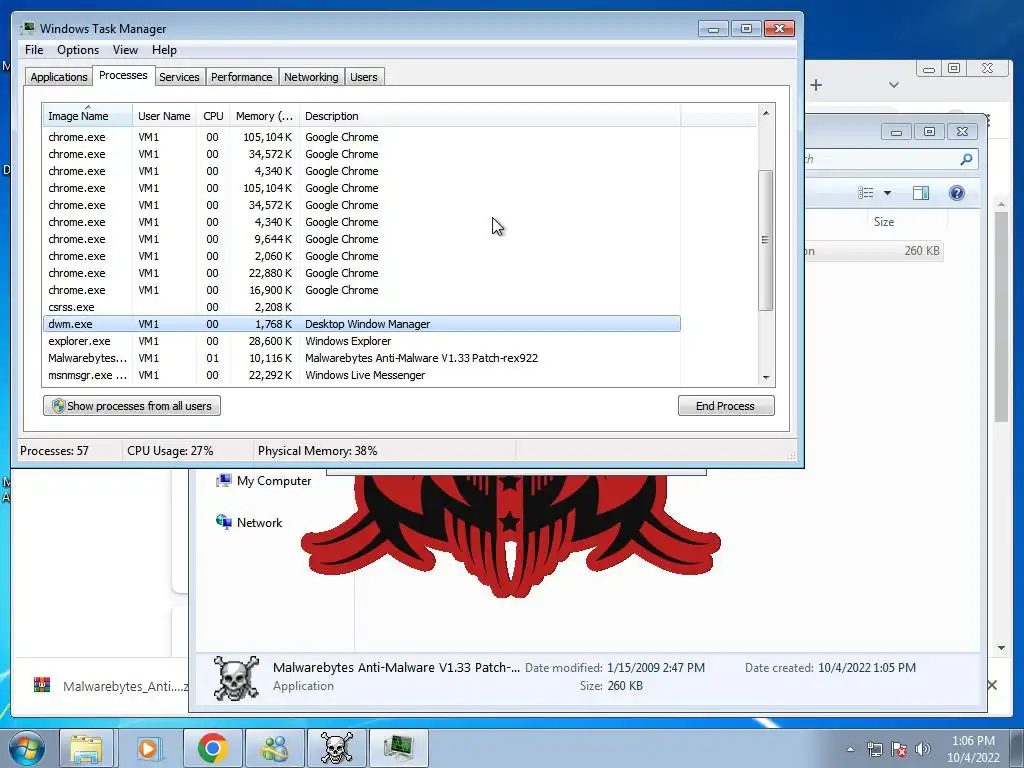Switch to Google Chrome on the taskbar
The height and width of the screenshot is (768, 1024).
coord(212,748)
